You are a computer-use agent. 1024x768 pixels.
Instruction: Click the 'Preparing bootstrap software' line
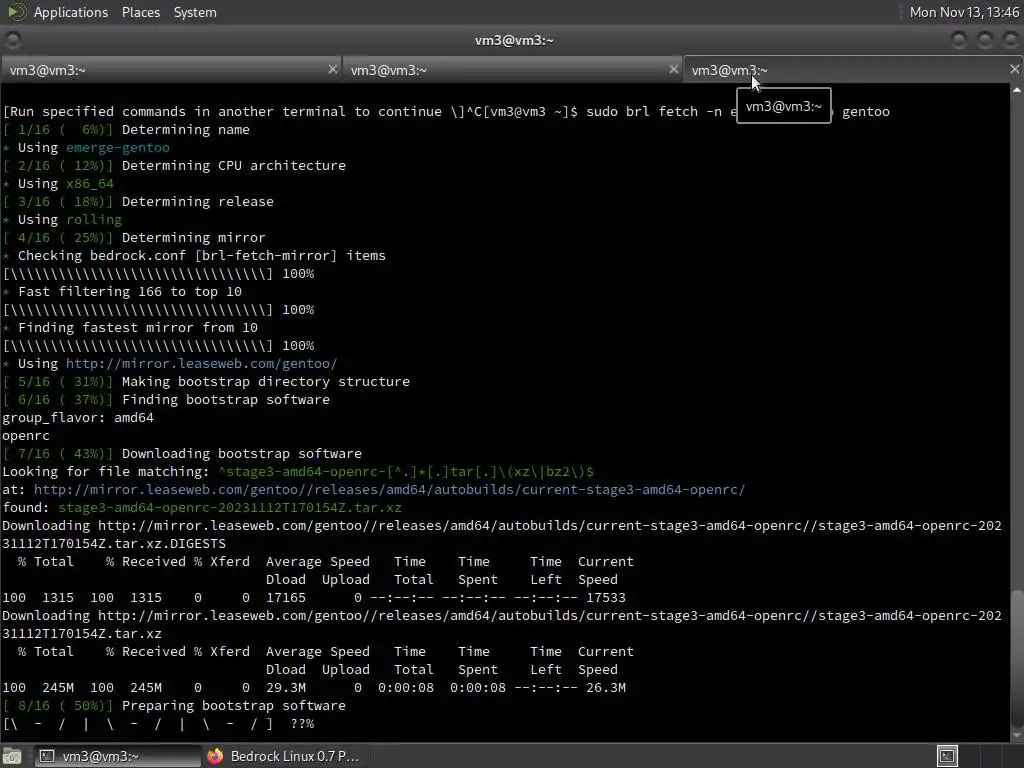(174, 706)
